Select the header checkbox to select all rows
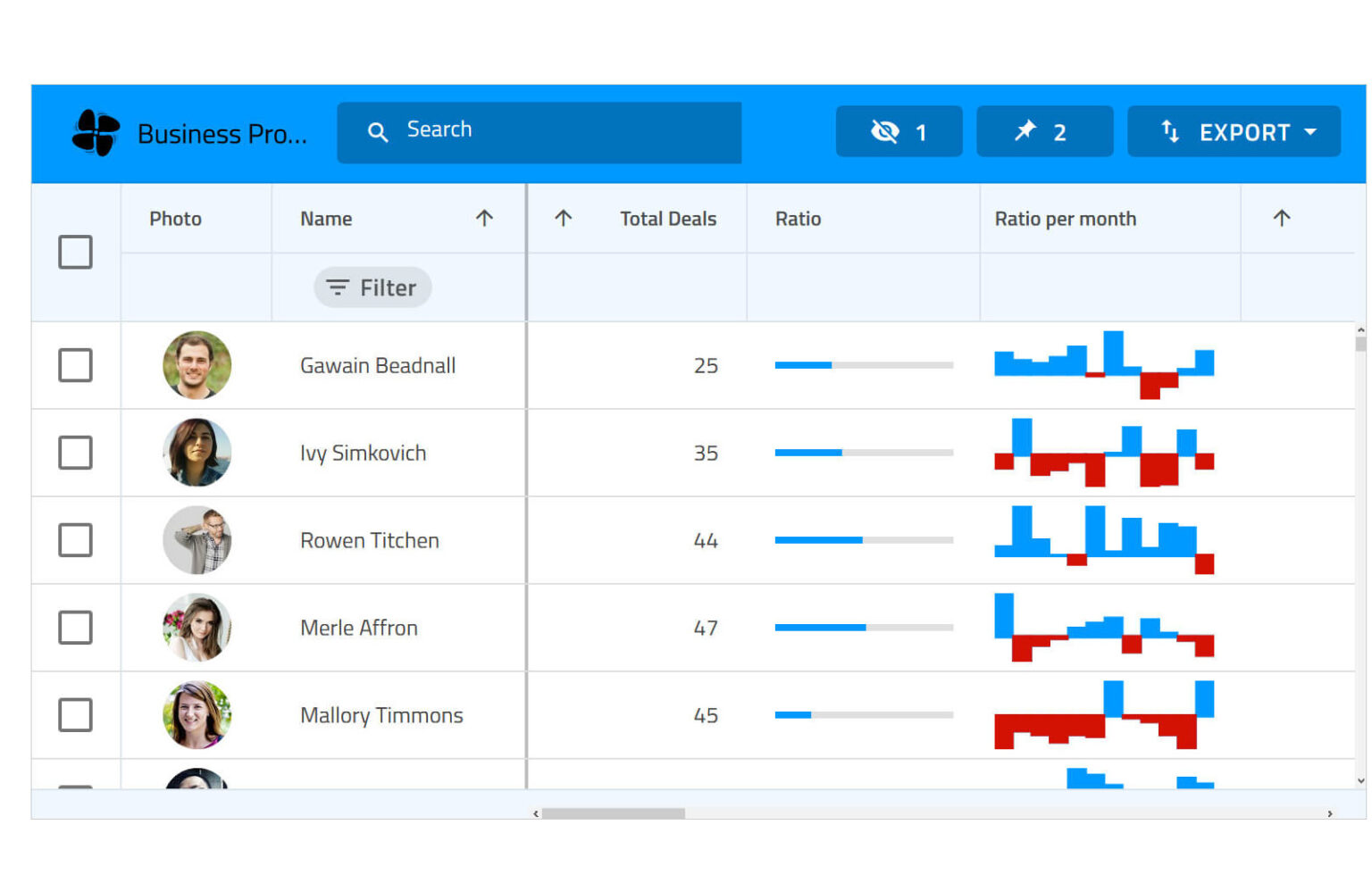 [75, 253]
